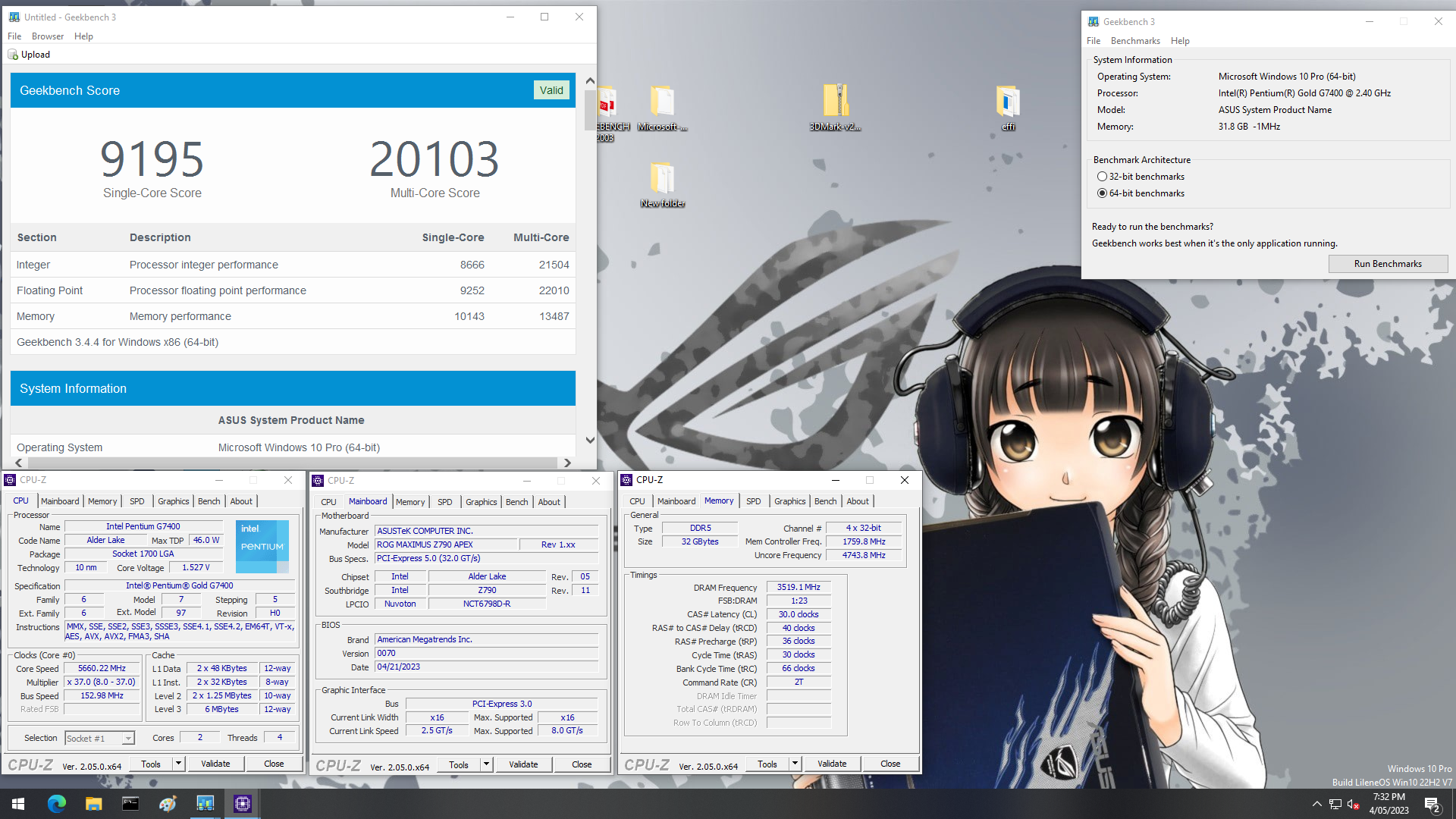Click the BIOS Version field 0070

pyautogui.click(x=487, y=654)
